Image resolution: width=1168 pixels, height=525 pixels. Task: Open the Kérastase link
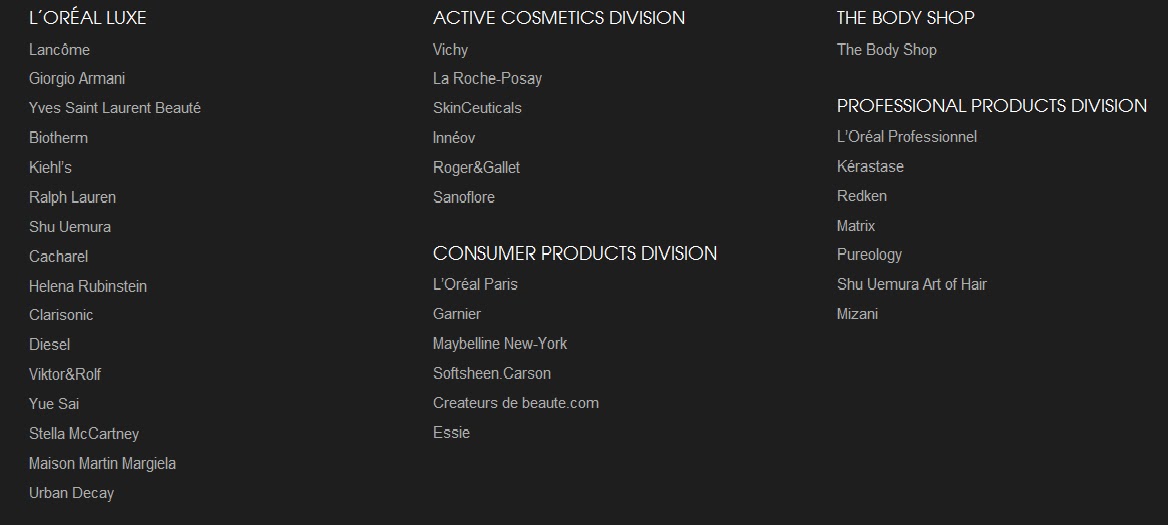870,167
